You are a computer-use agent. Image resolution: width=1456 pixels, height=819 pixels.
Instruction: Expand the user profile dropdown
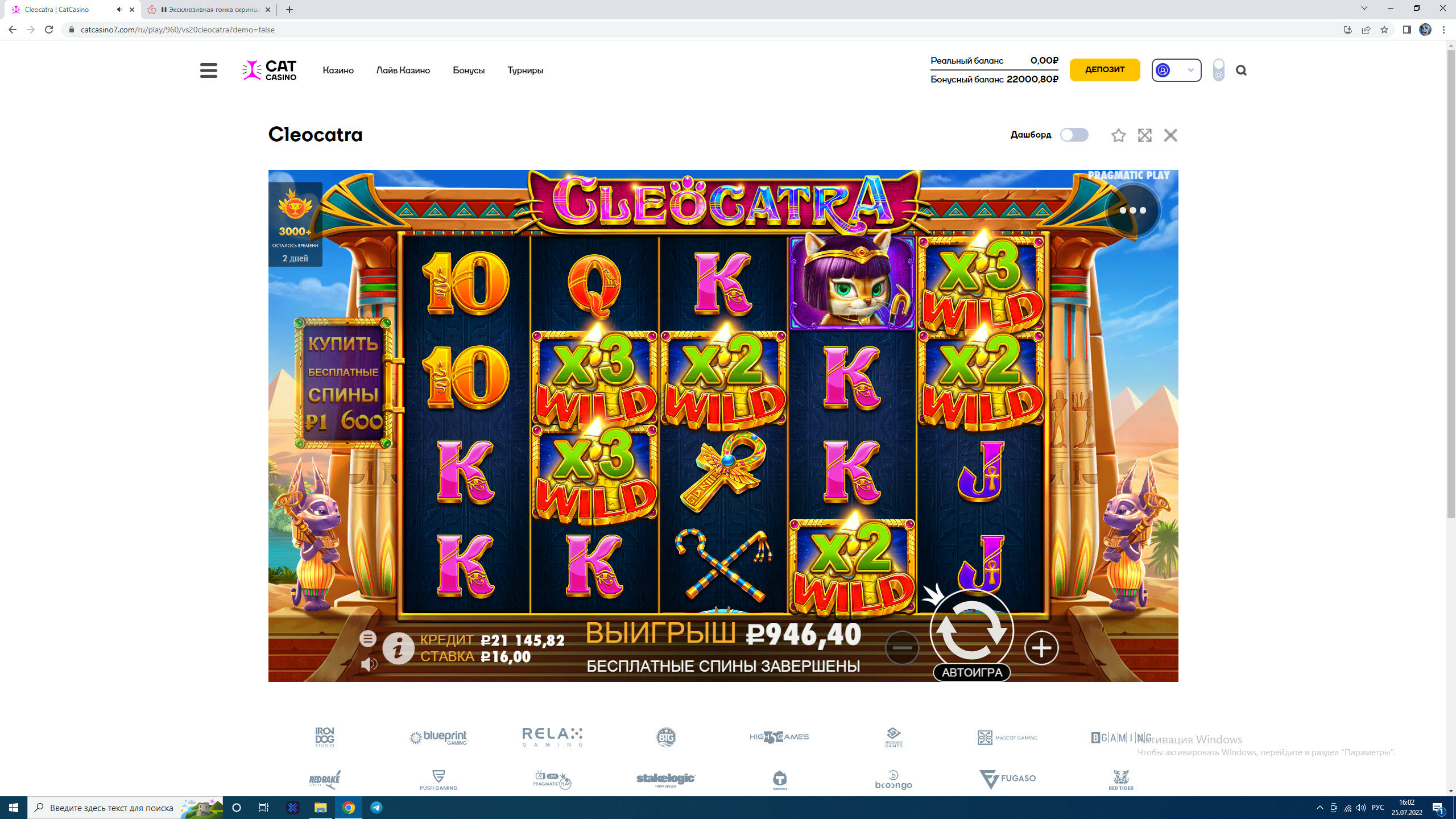[1176, 70]
